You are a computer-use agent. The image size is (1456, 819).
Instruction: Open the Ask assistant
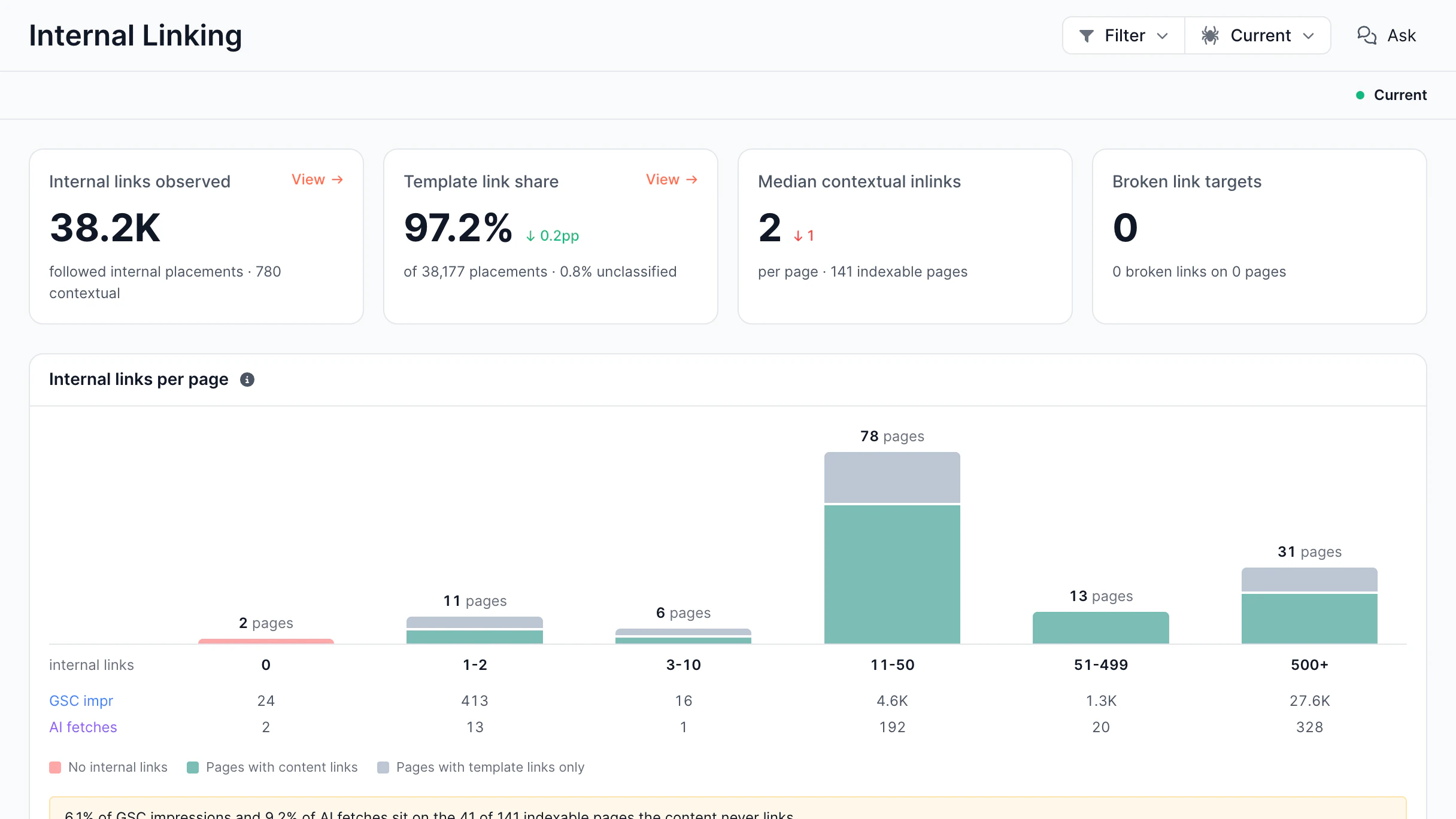(x=1387, y=35)
